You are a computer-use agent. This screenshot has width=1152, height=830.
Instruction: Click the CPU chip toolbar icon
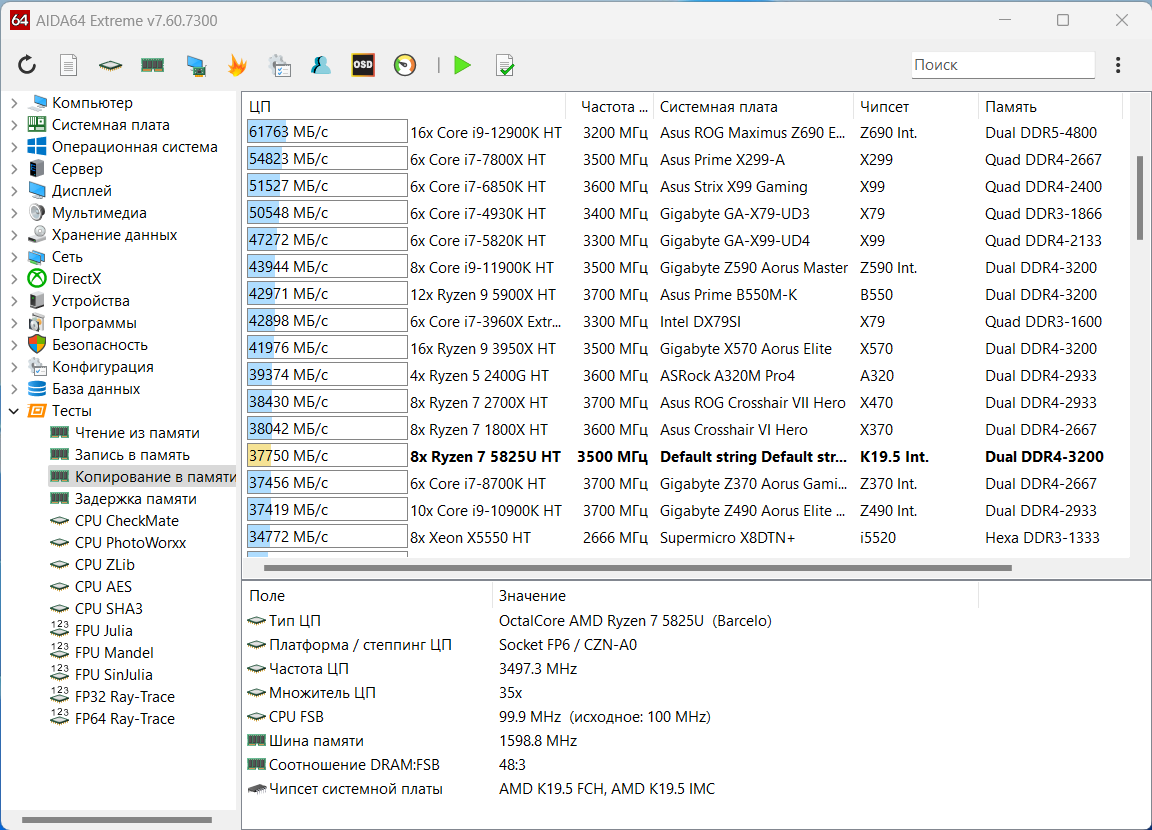click(x=110, y=65)
